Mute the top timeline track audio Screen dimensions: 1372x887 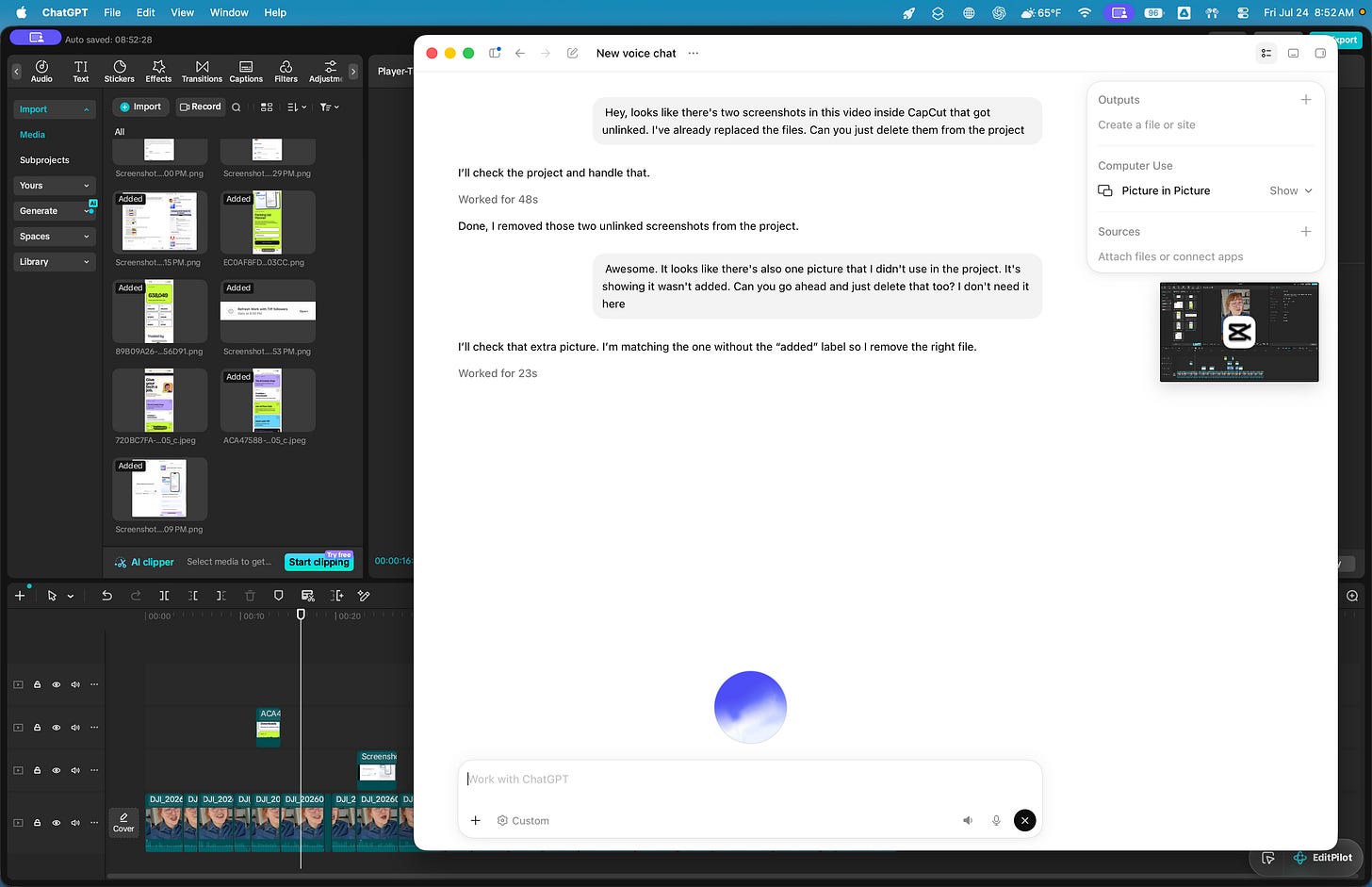click(75, 685)
